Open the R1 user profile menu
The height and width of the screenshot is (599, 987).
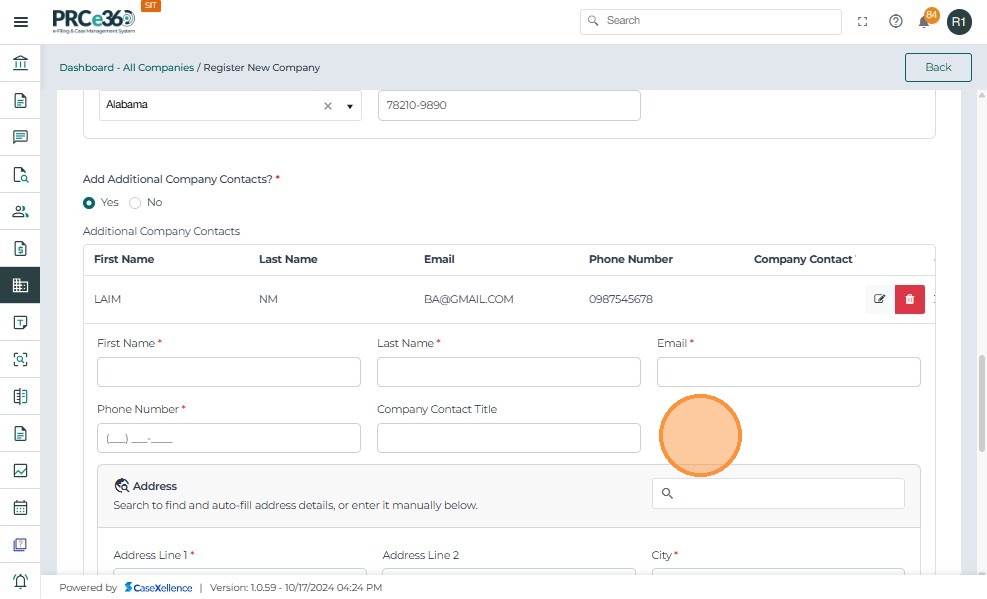tap(959, 21)
